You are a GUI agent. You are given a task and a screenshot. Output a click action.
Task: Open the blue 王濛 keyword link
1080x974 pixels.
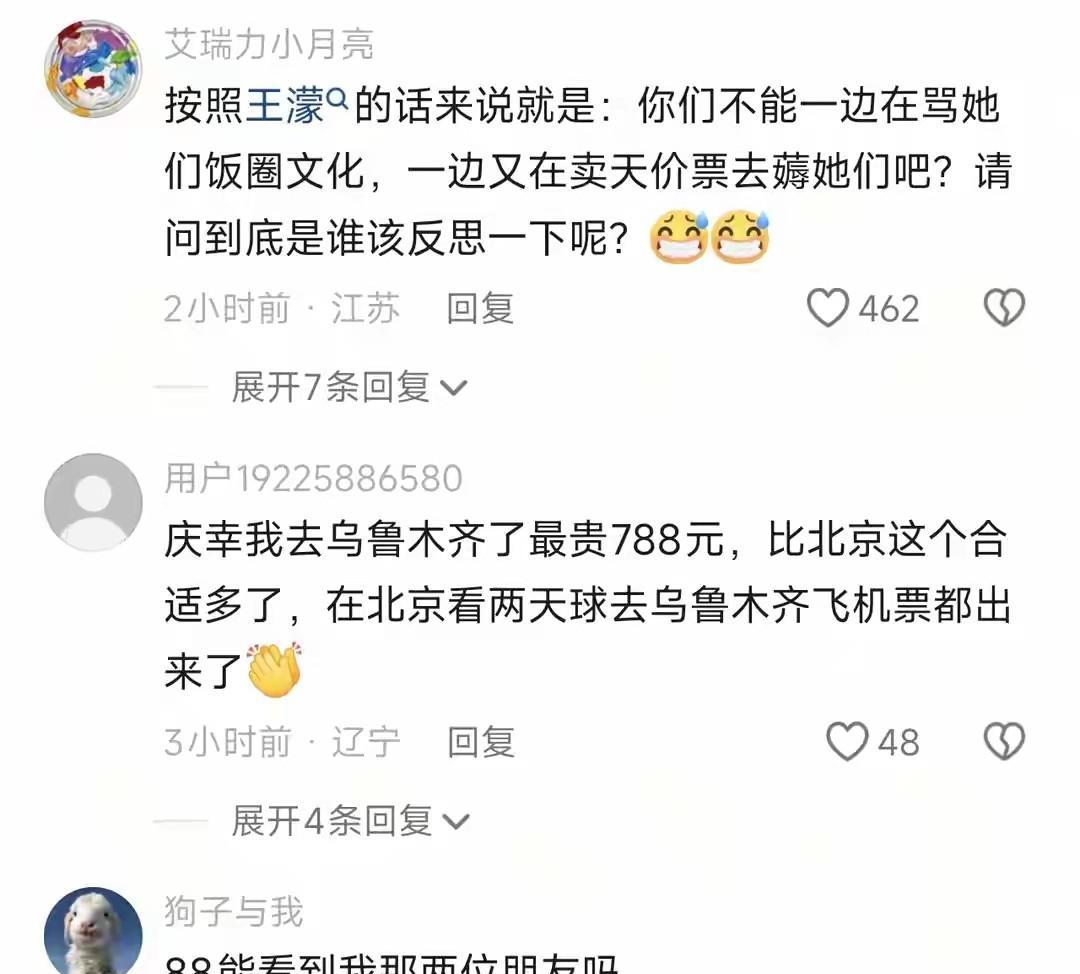coord(284,107)
